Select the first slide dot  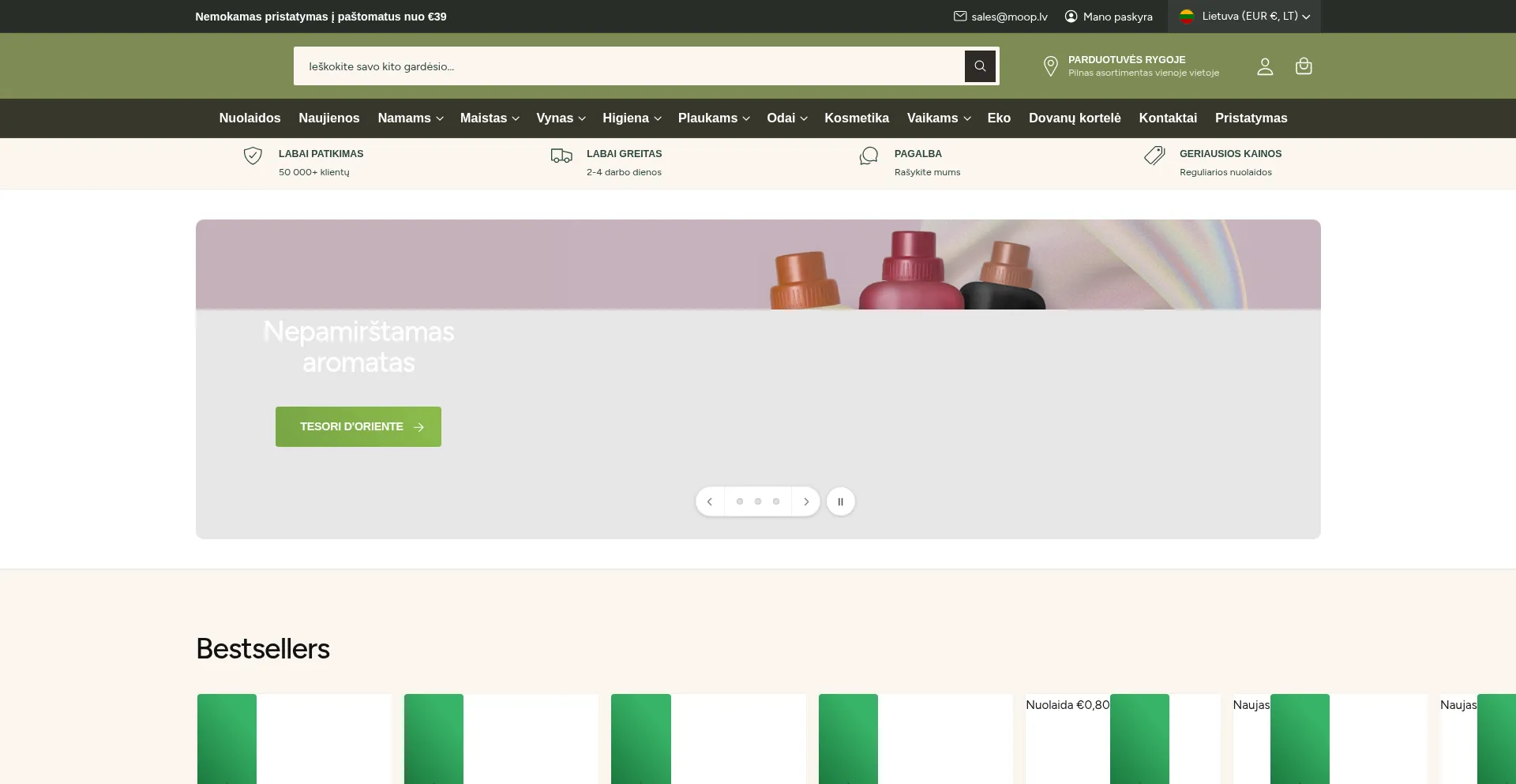(740, 501)
